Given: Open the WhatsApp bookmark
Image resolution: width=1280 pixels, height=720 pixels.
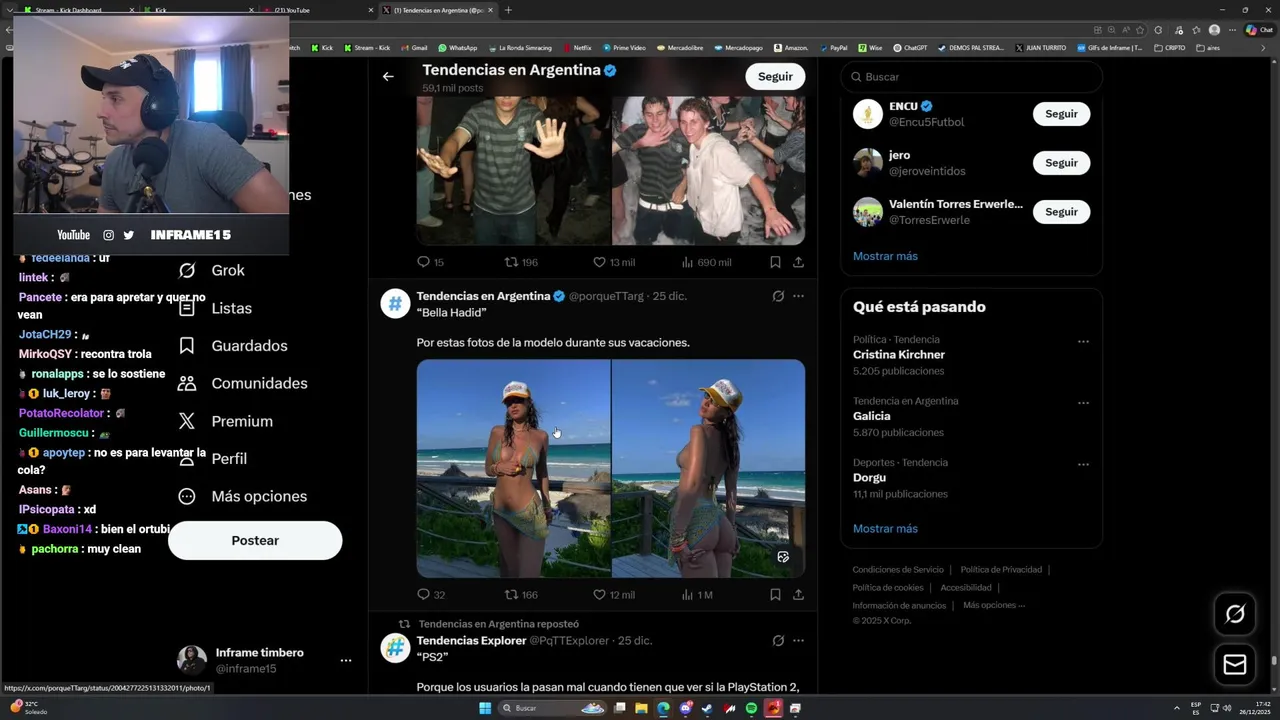Looking at the screenshot, I should [x=458, y=47].
